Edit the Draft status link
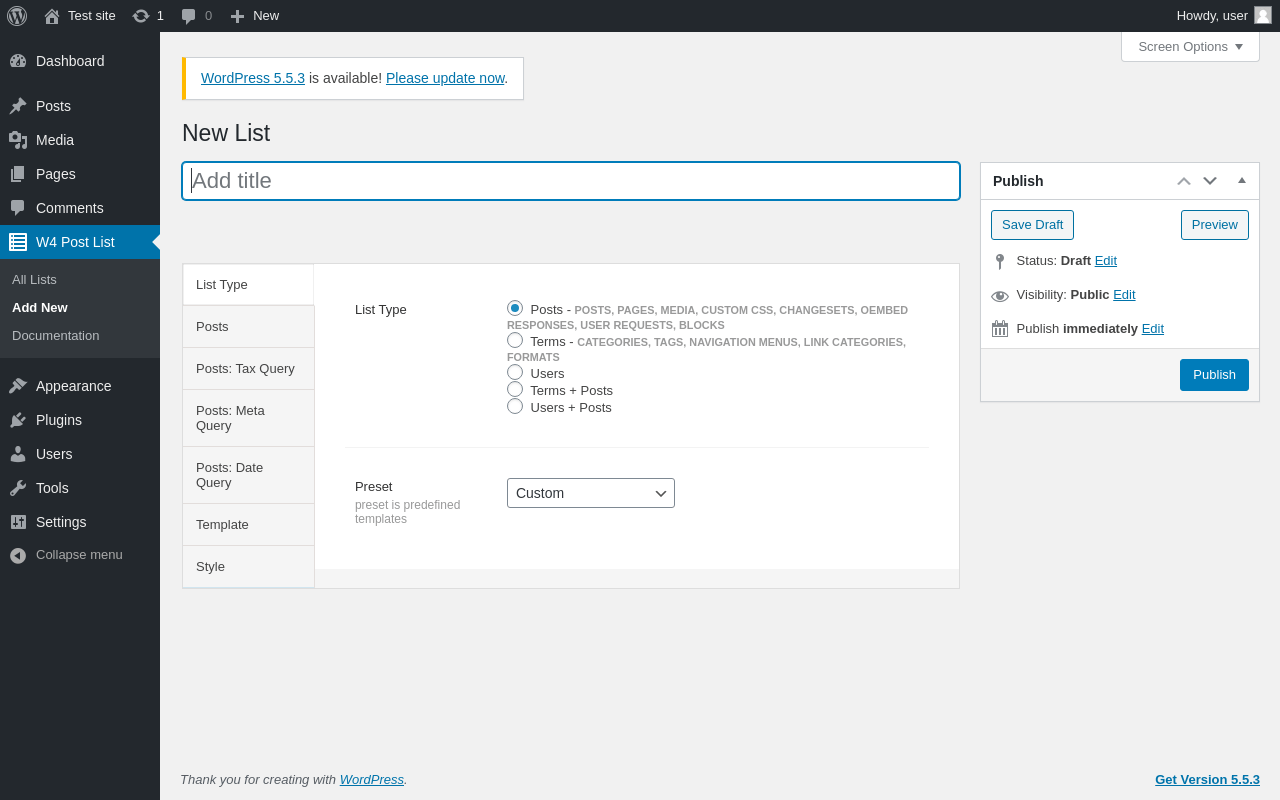Viewport: 1280px width, 800px height. tap(1106, 261)
